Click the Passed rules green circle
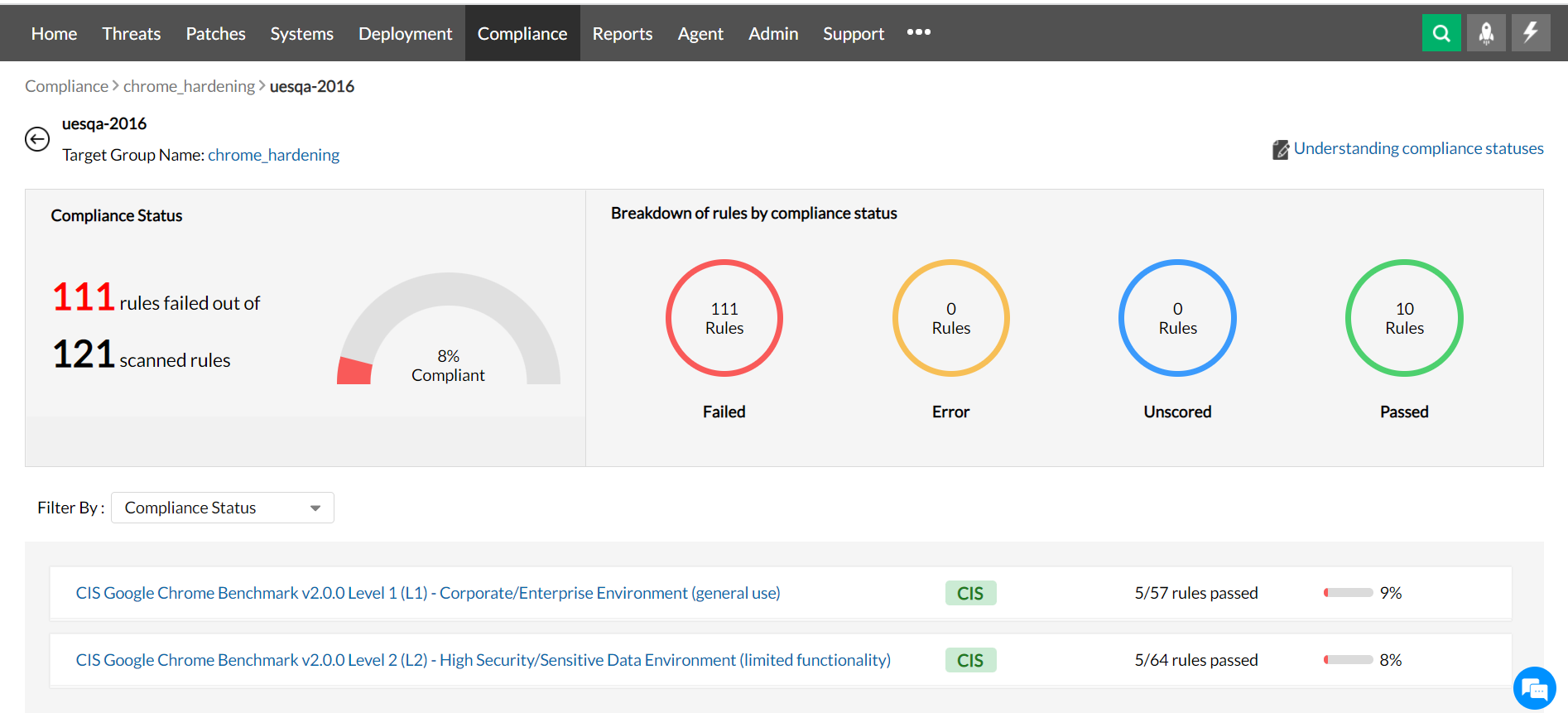The width and height of the screenshot is (1568, 713). pyautogui.click(x=1404, y=318)
